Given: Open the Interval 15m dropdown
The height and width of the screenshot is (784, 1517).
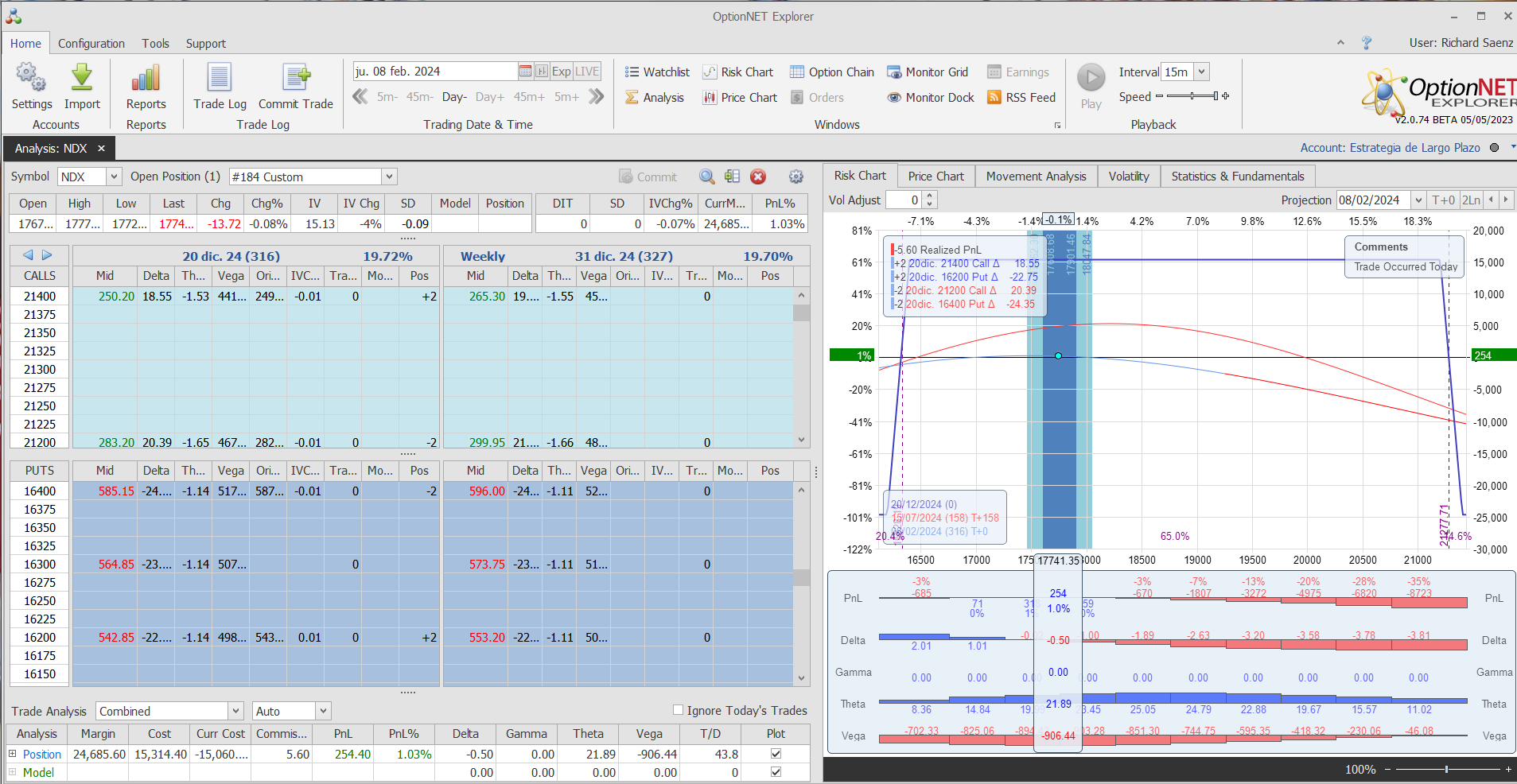Looking at the screenshot, I should [1201, 72].
